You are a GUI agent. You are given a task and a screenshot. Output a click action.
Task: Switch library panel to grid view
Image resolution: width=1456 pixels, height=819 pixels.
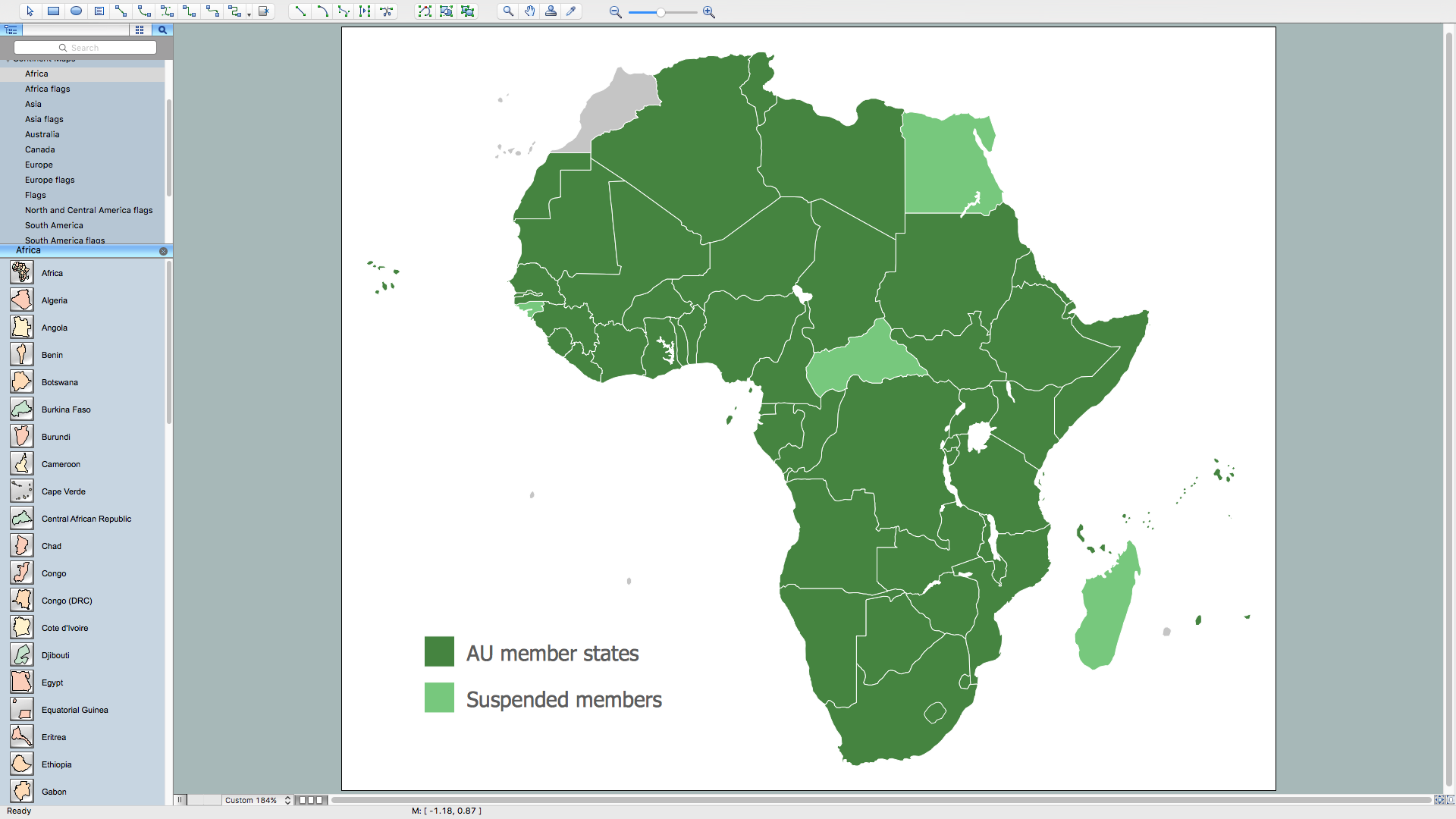point(140,30)
